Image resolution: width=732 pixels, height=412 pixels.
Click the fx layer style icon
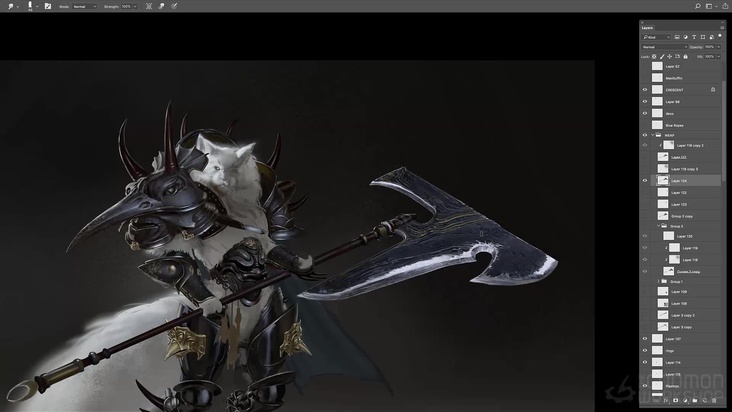coord(666,400)
